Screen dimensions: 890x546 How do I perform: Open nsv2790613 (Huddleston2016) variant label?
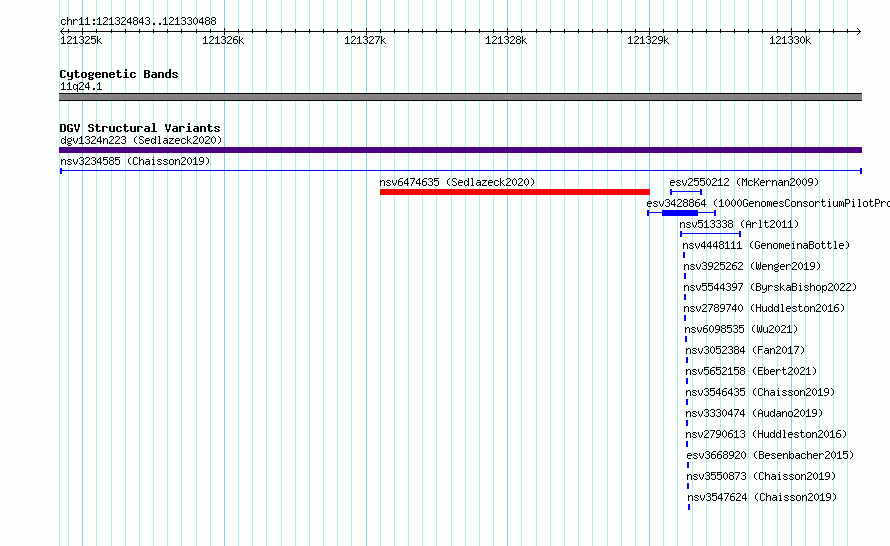tap(766, 434)
